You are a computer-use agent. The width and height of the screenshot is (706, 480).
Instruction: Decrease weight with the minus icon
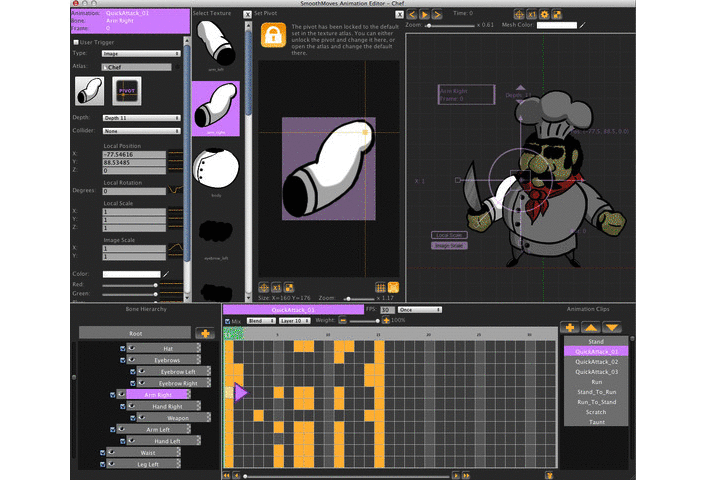(x=343, y=320)
